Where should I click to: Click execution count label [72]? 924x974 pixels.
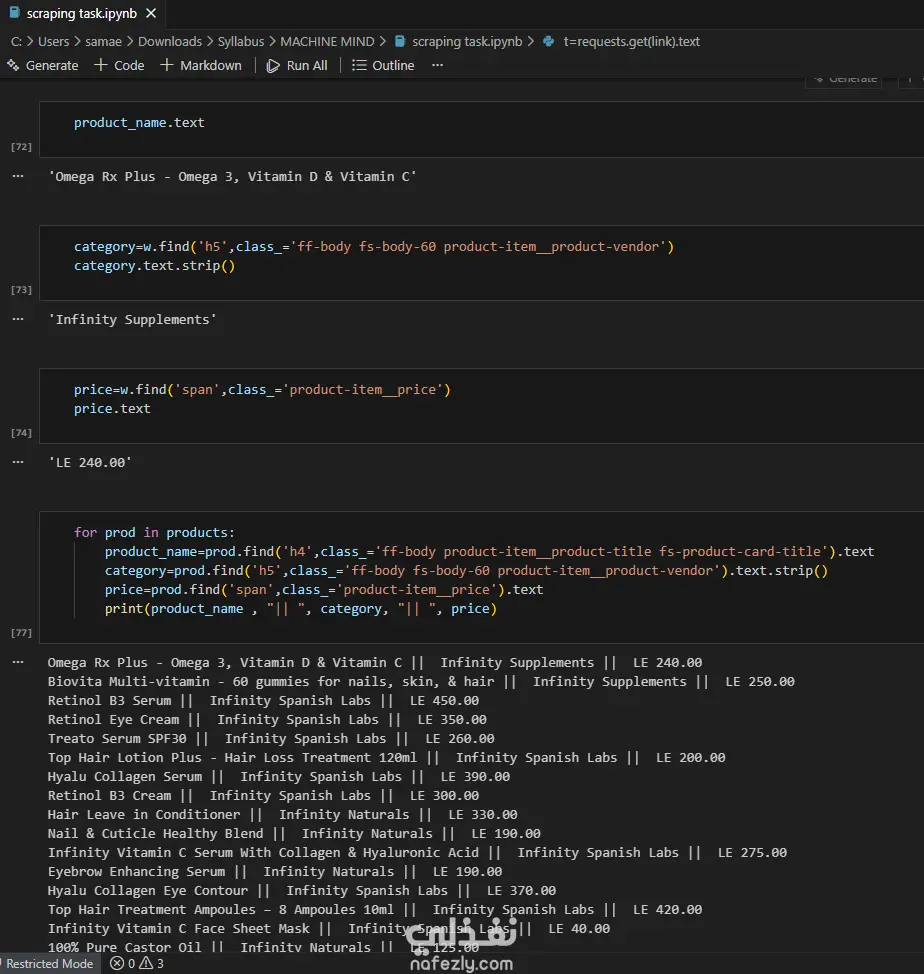[21, 147]
